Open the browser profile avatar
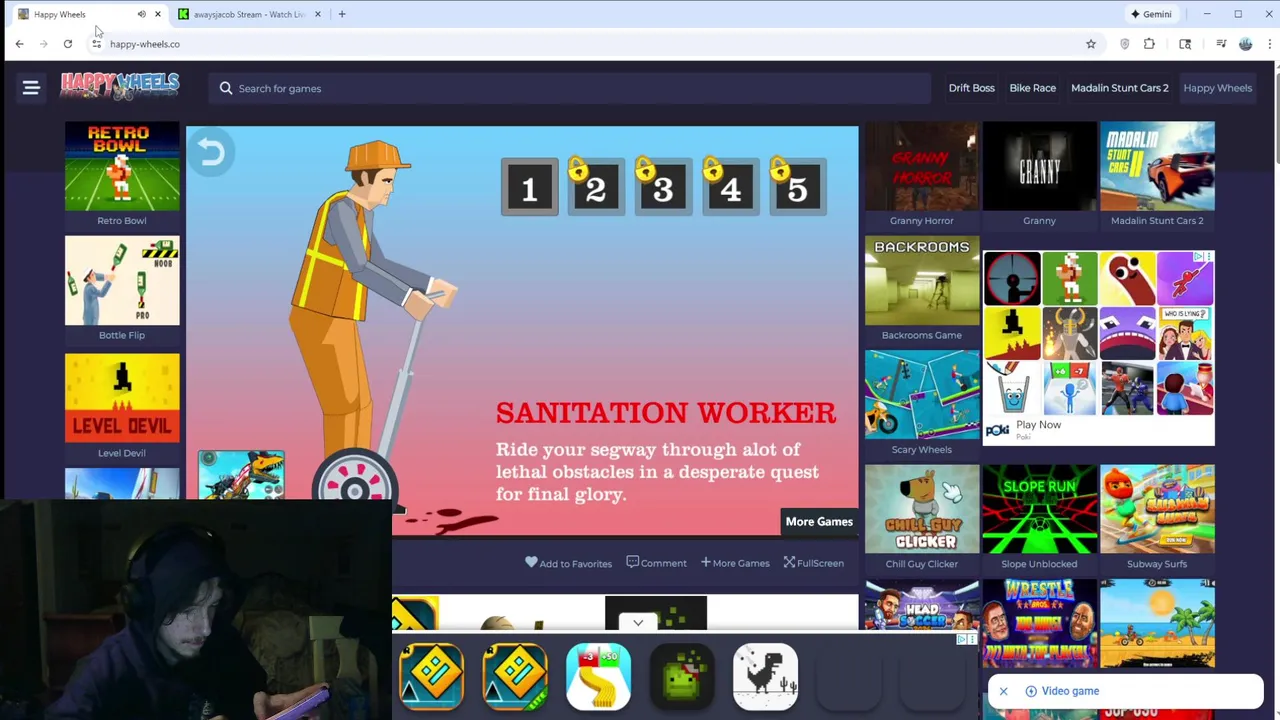The height and width of the screenshot is (720, 1280). point(1245,44)
